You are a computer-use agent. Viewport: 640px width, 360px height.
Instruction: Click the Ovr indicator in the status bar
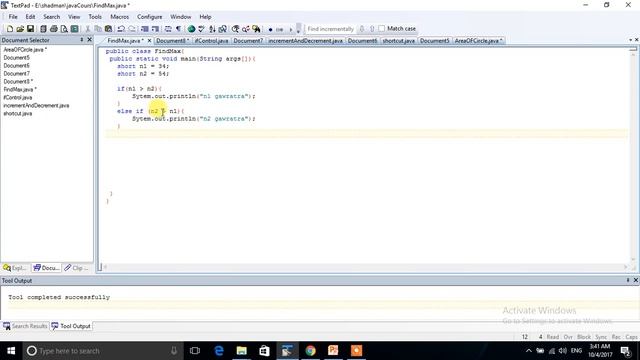click(x=568, y=337)
